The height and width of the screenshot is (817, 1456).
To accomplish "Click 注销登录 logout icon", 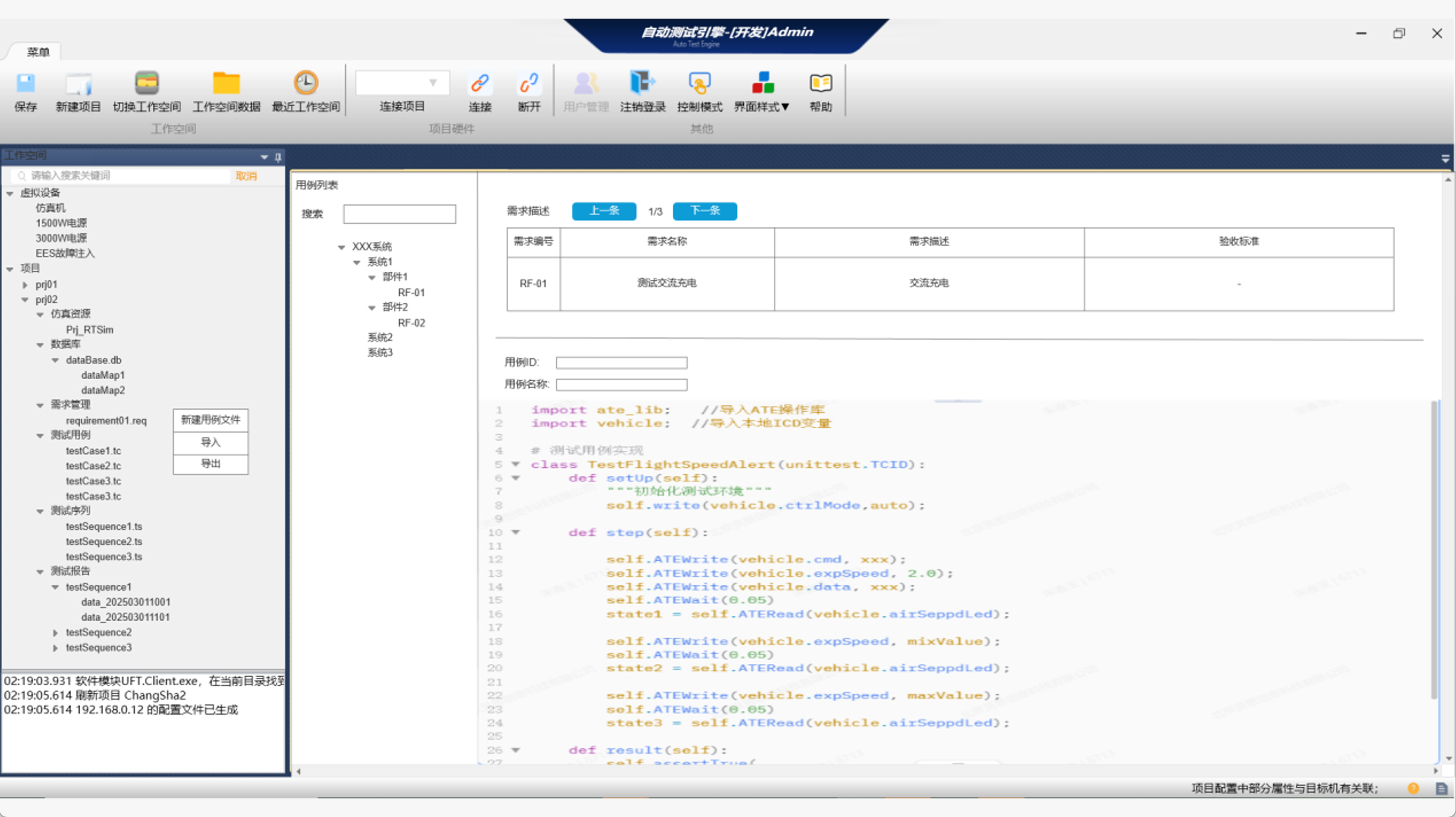I will [x=642, y=84].
